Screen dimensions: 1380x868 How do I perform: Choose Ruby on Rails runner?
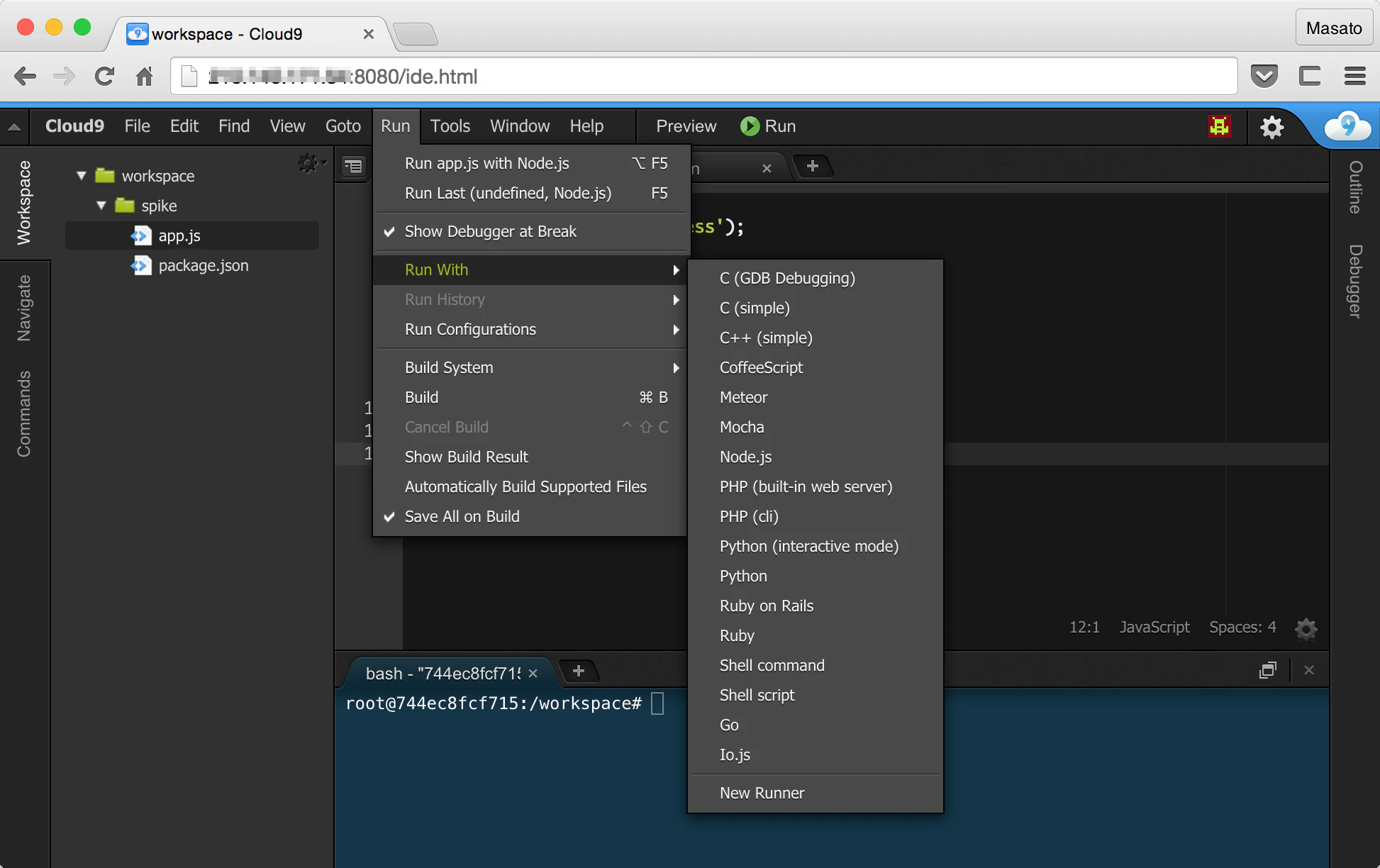point(816,606)
